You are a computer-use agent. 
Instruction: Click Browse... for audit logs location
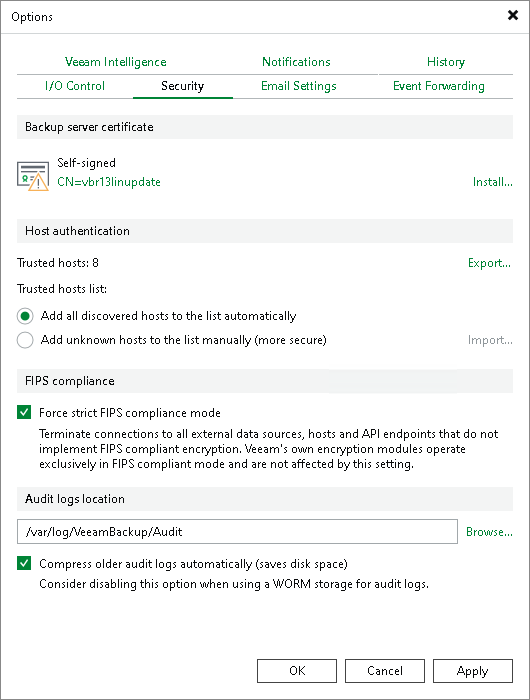pos(489,532)
